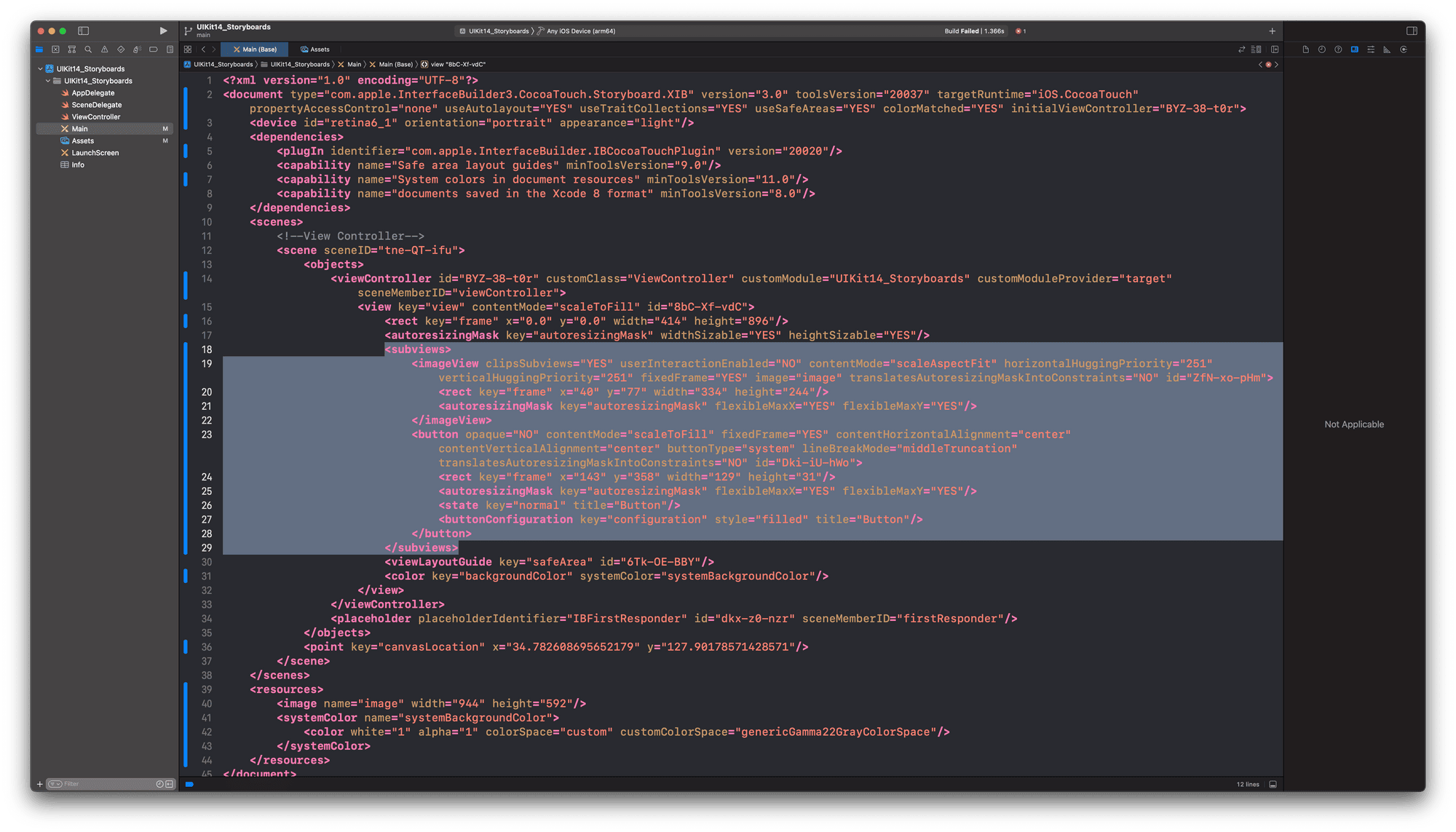1456x832 pixels.
Task: Show the Size inspector ruler icon
Action: tap(1387, 49)
